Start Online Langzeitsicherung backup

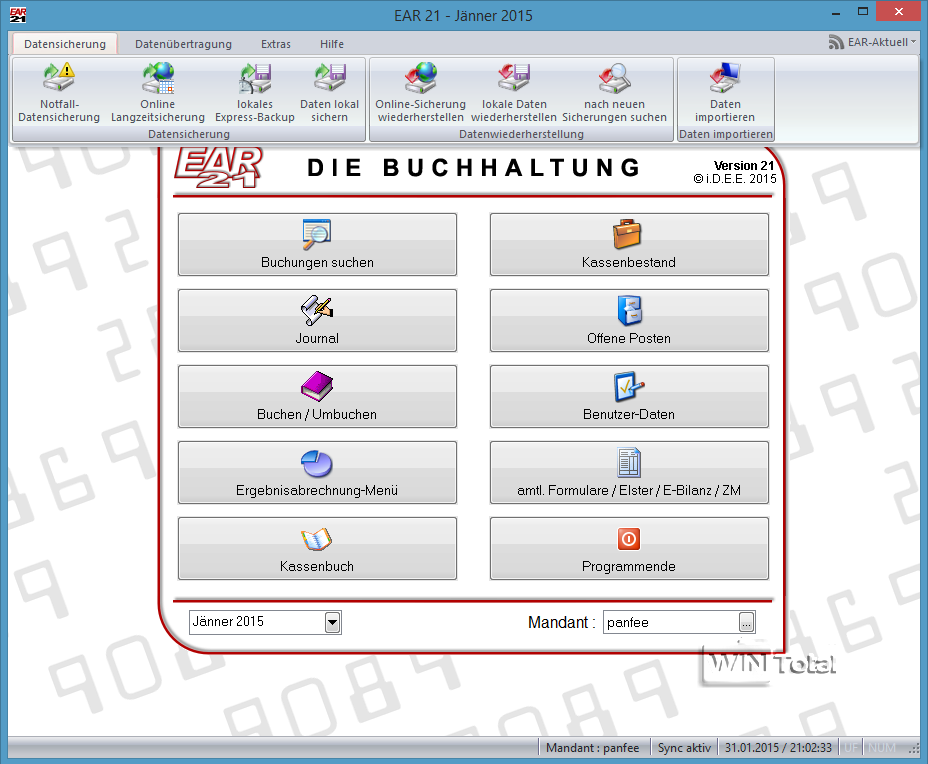pyautogui.click(x=157, y=92)
